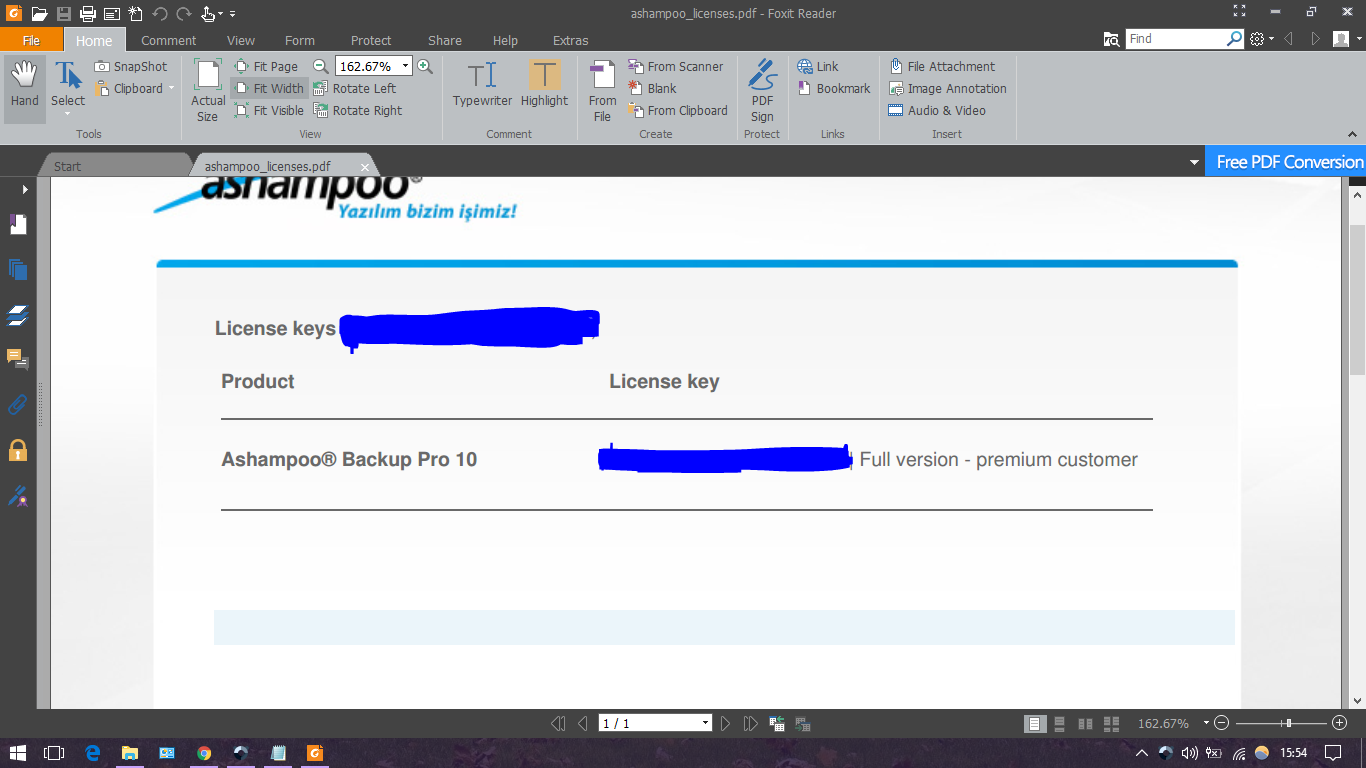Viewport: 1366px width, 768px height.
Task: Select single page view mode
Action: point(1035,723)
